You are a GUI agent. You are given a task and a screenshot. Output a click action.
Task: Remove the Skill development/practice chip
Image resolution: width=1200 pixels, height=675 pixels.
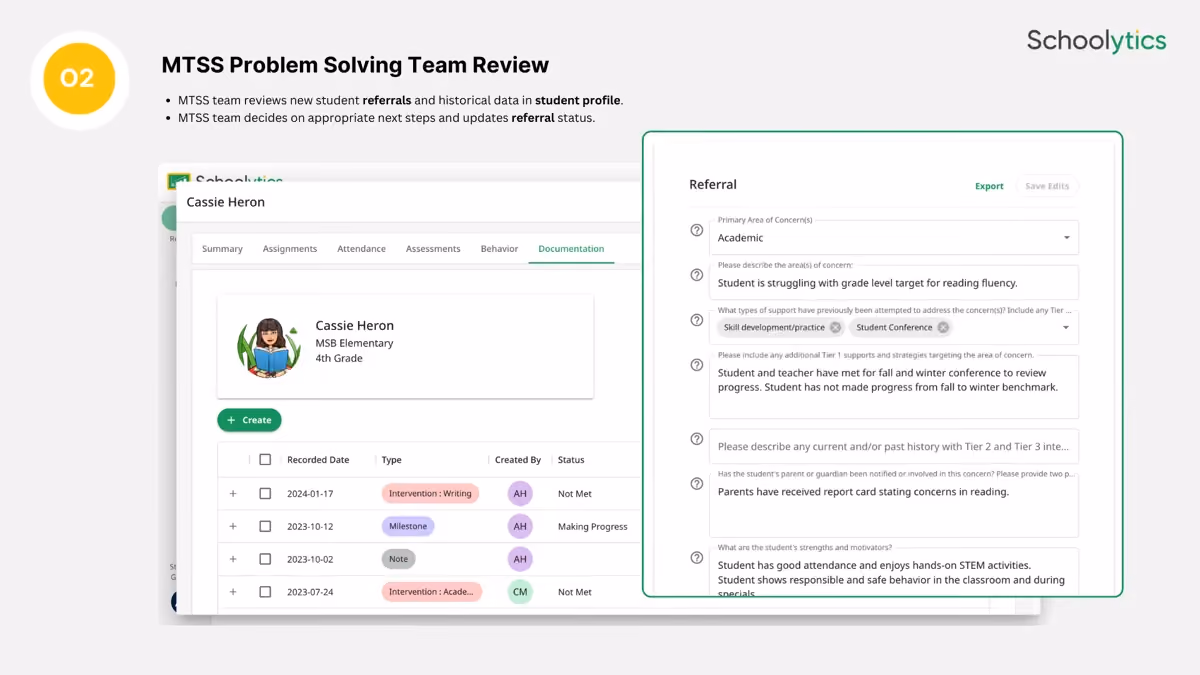pos(835,327)
